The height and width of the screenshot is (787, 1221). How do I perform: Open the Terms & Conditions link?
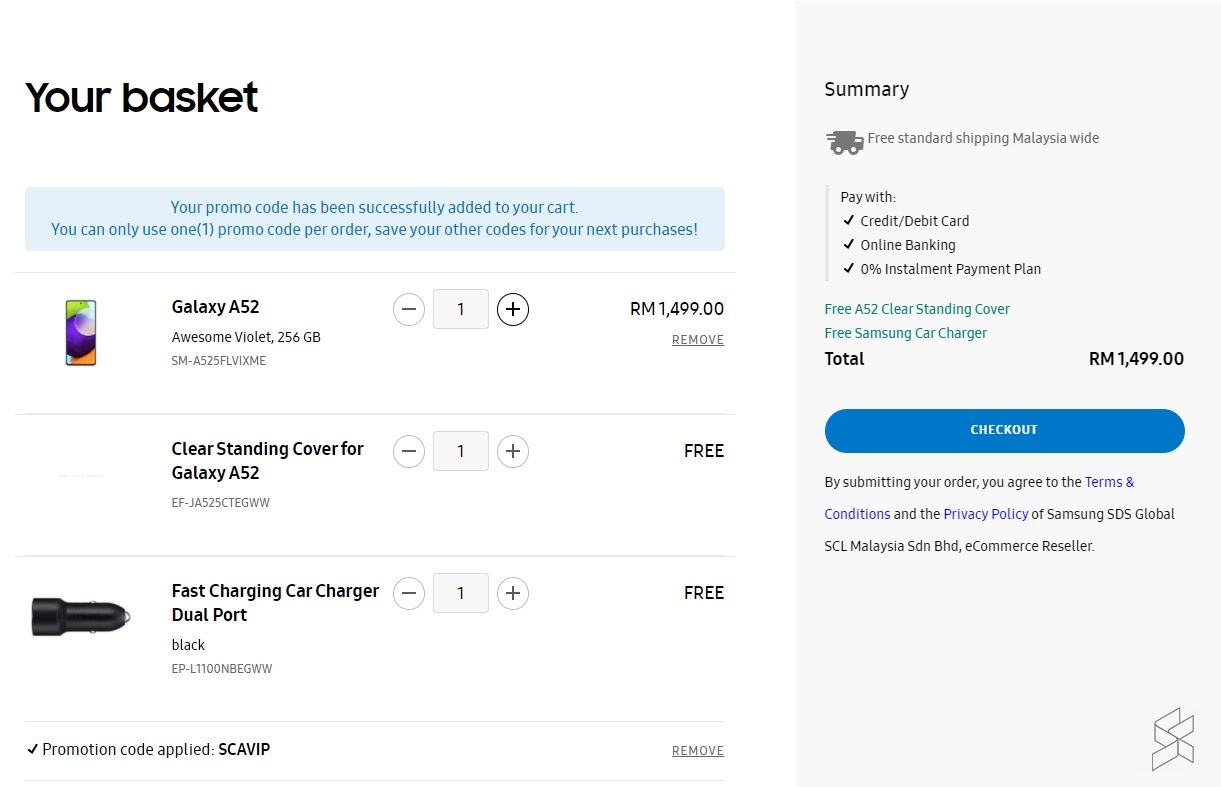[1109, 482]
